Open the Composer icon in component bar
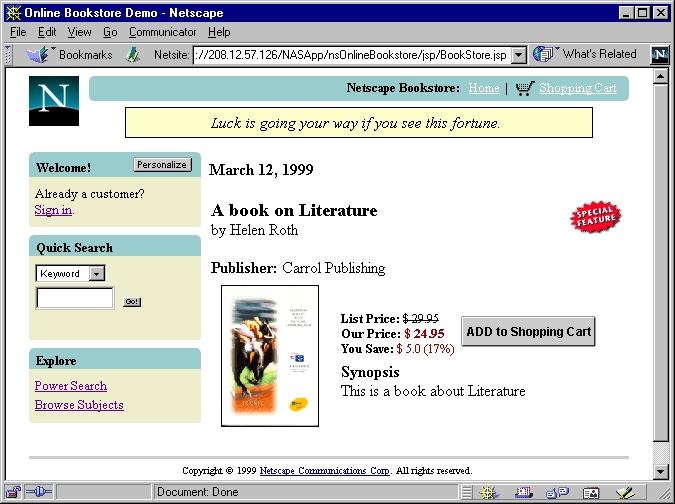The image size is (675, 504). (625, 492)
